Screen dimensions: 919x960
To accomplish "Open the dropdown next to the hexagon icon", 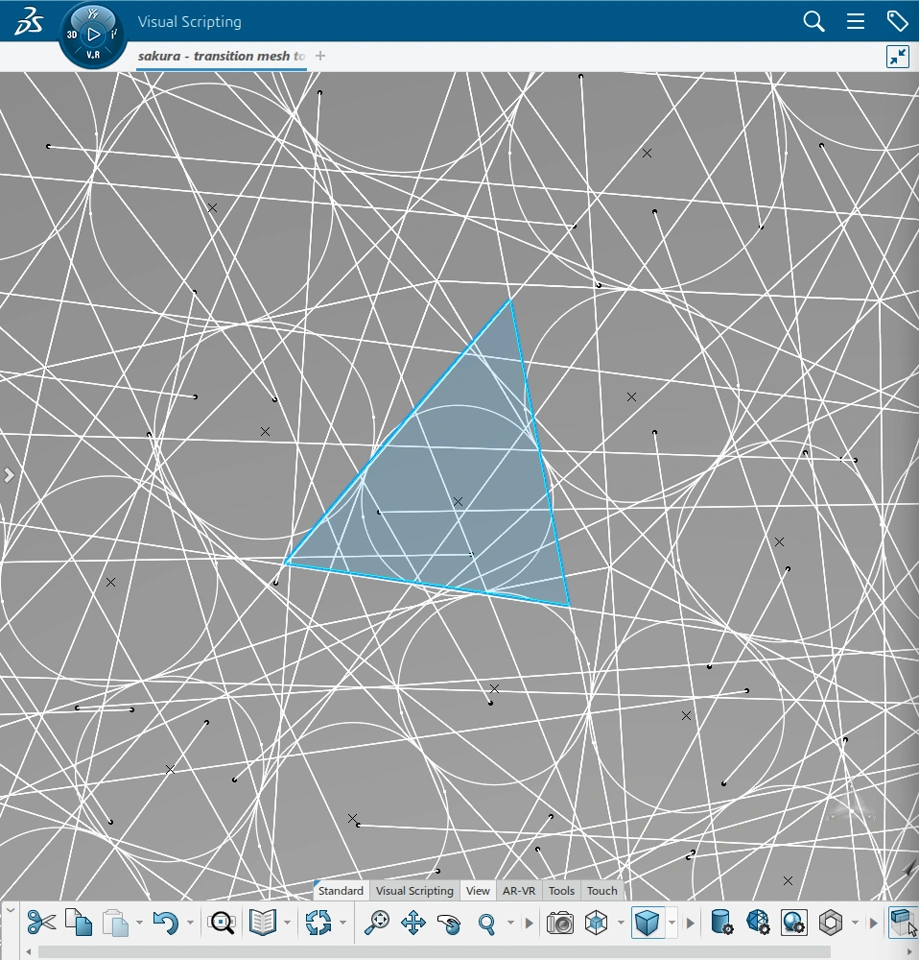I will point(855,923).
